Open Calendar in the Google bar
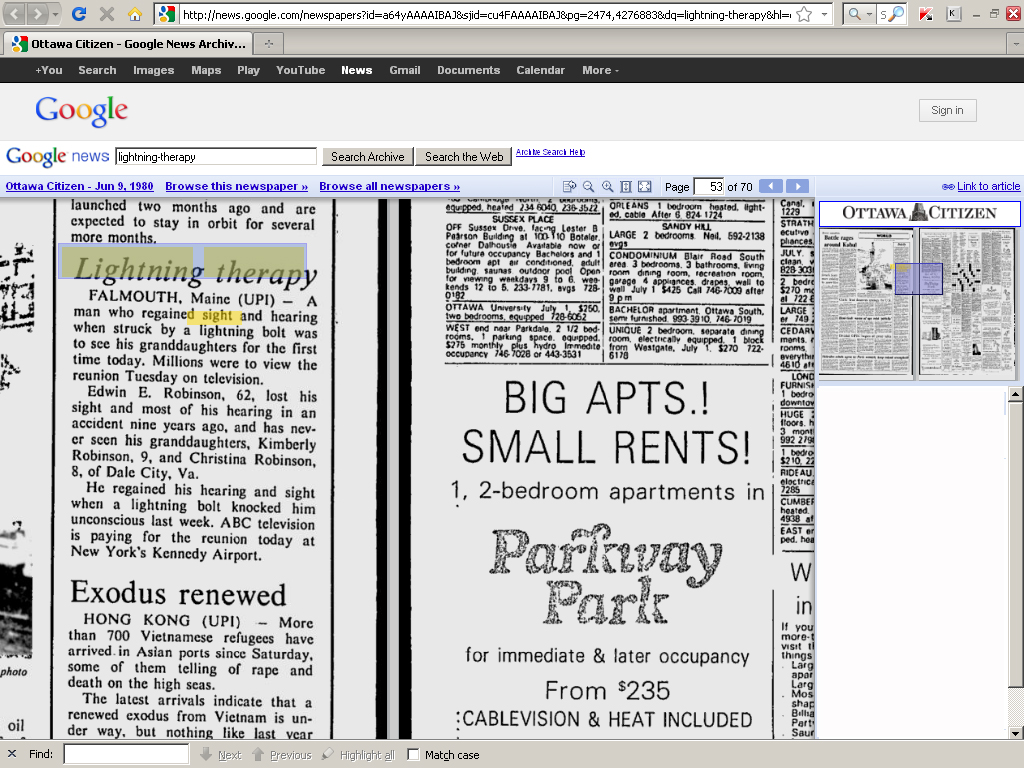Viewport: 1024px width, 768px height. (540, 70)
